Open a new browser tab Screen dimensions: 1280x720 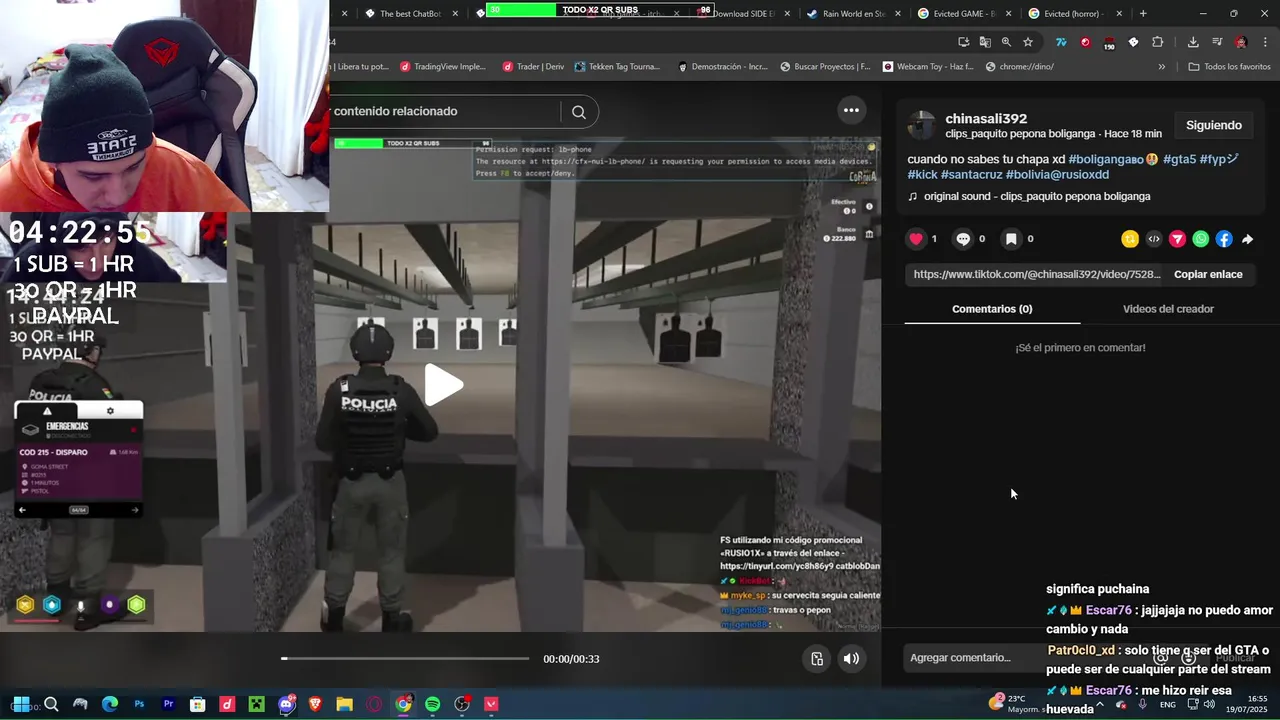[x=1143, y=14]
